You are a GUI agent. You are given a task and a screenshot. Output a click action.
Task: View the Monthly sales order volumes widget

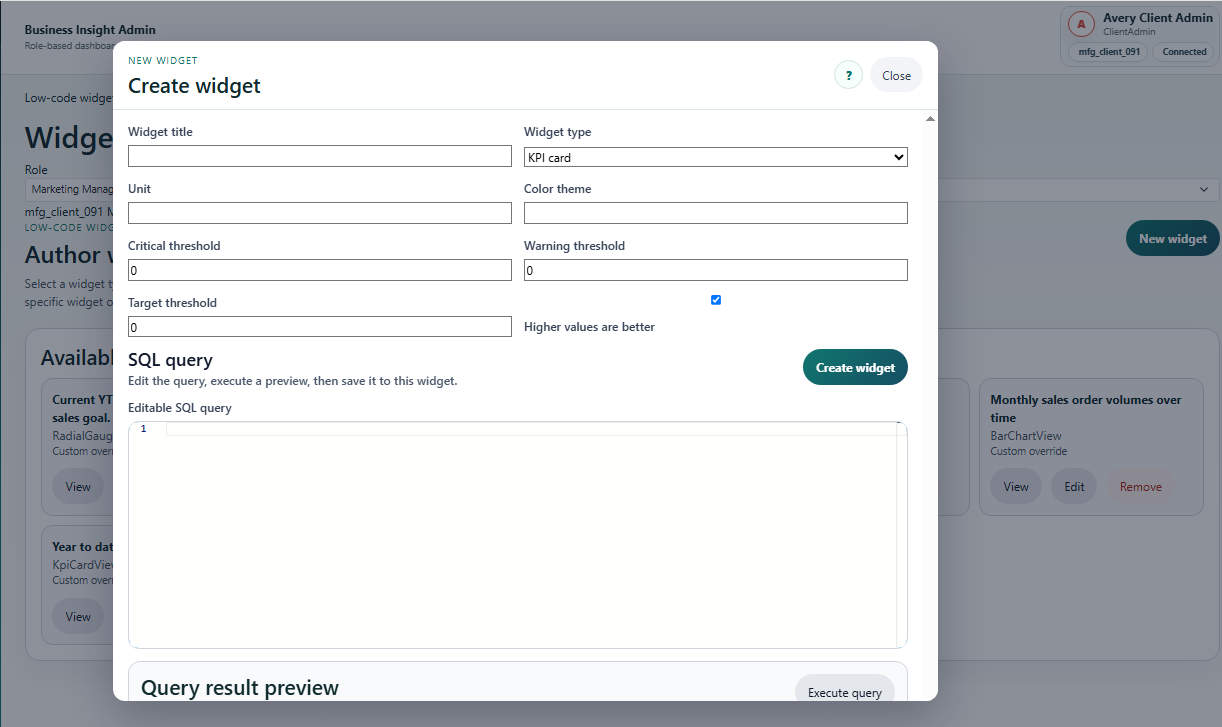1016,487
